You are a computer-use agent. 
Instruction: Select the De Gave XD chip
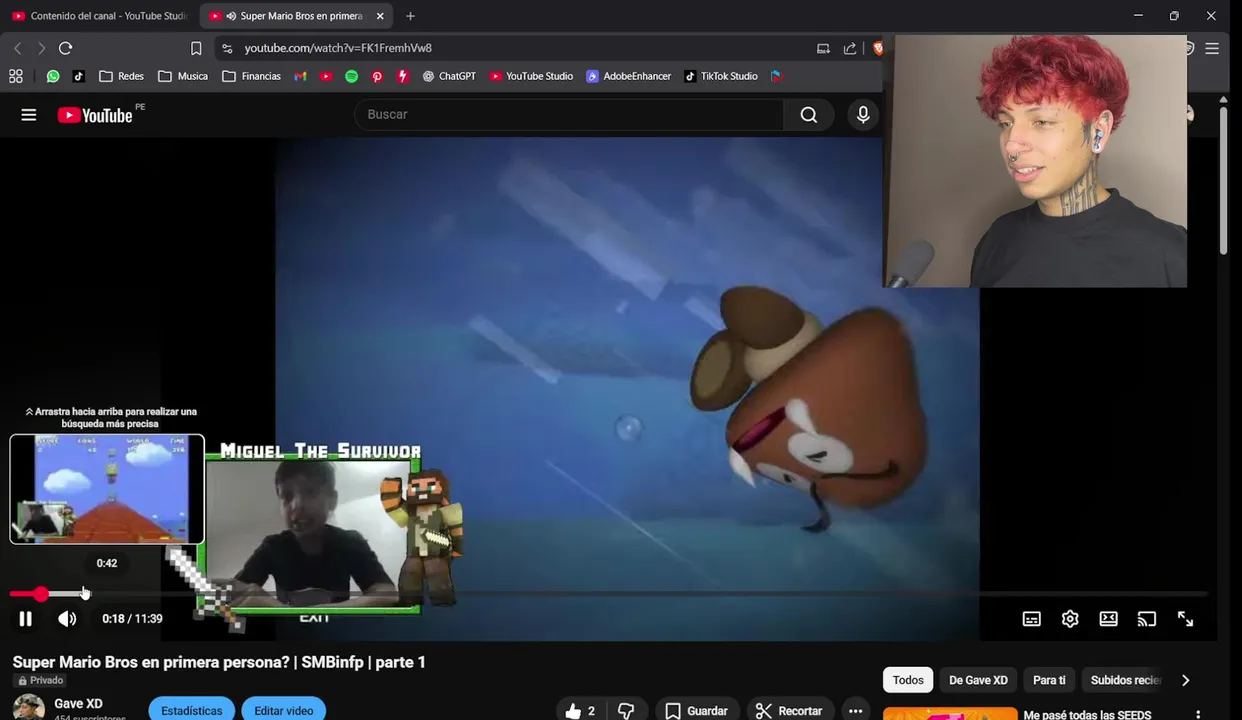click(x=978, y=680)
